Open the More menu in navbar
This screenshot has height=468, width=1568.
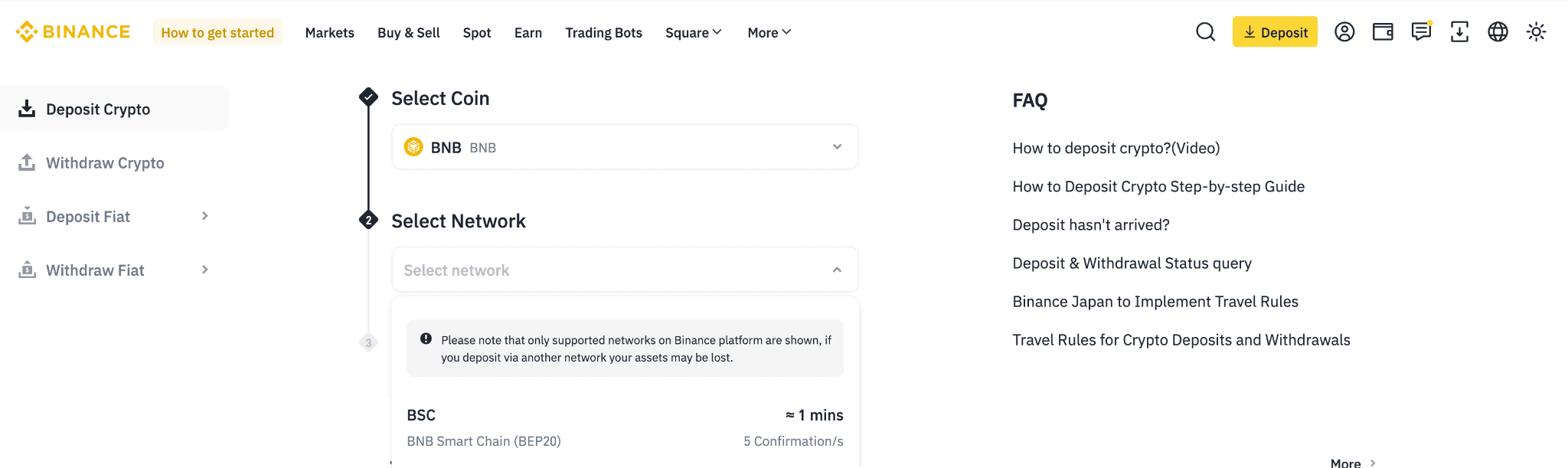coord(769,33)
